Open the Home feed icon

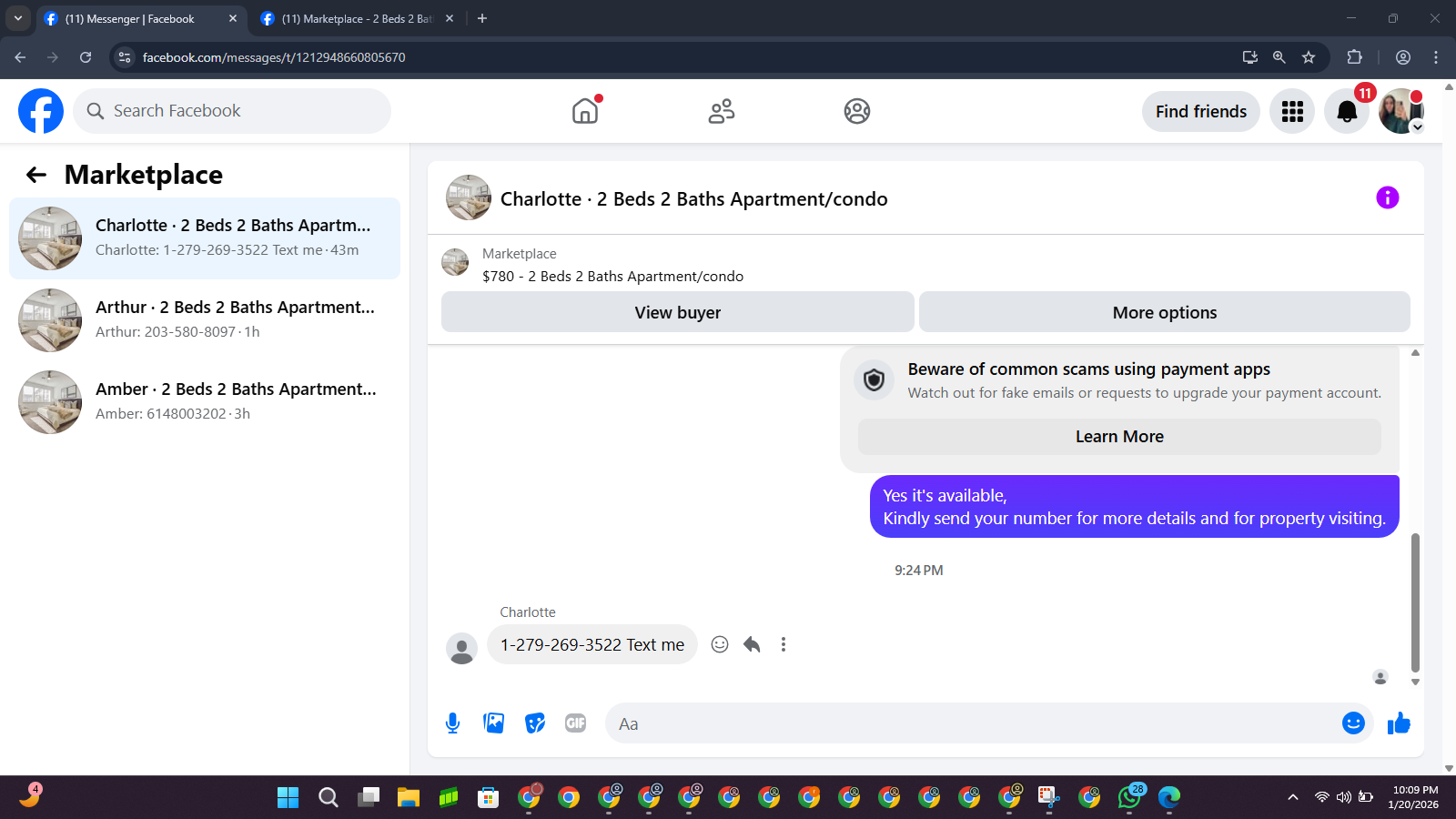coord(585,111)
